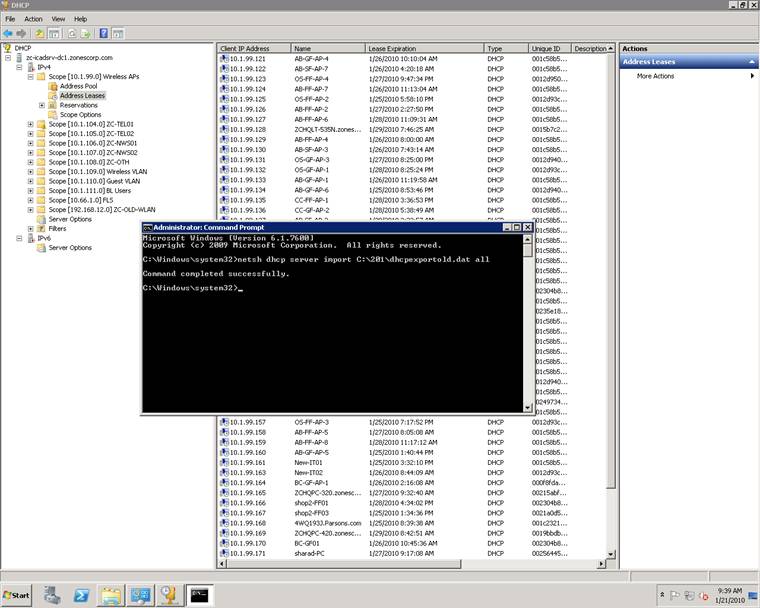Toggle the Show/Hide Console Tree toolbar icon
The width and height of the screenshot is (760, 608).
coord(54,33)
